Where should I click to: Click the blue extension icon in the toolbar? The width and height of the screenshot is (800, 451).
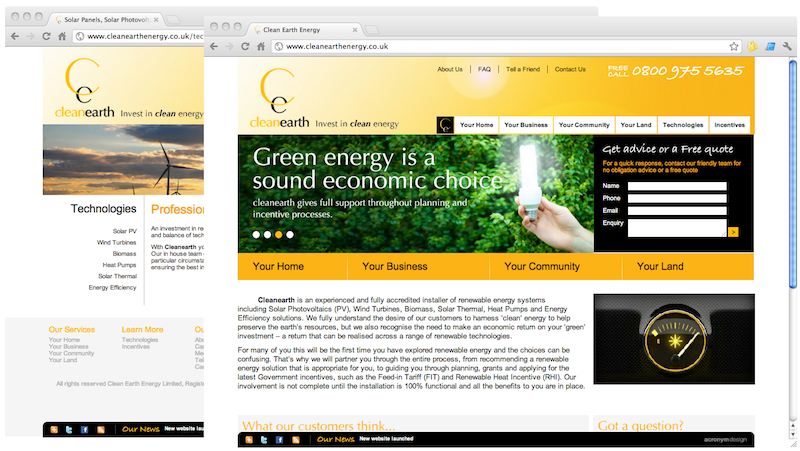click(x=770, y=46)
